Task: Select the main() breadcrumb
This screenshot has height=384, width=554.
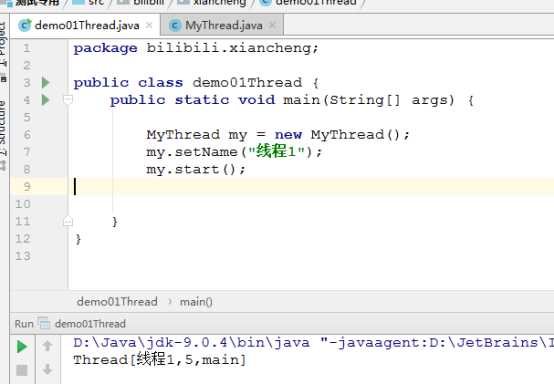Action: click(196, 302)
